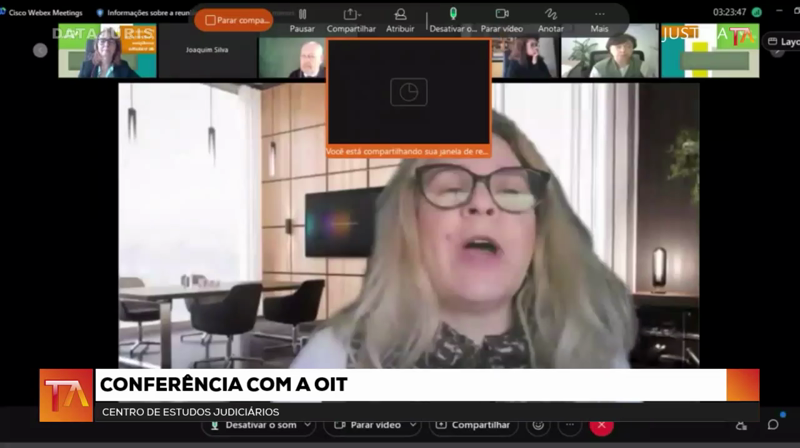Stop sharing with the Parar compartilhamento button

238,20
